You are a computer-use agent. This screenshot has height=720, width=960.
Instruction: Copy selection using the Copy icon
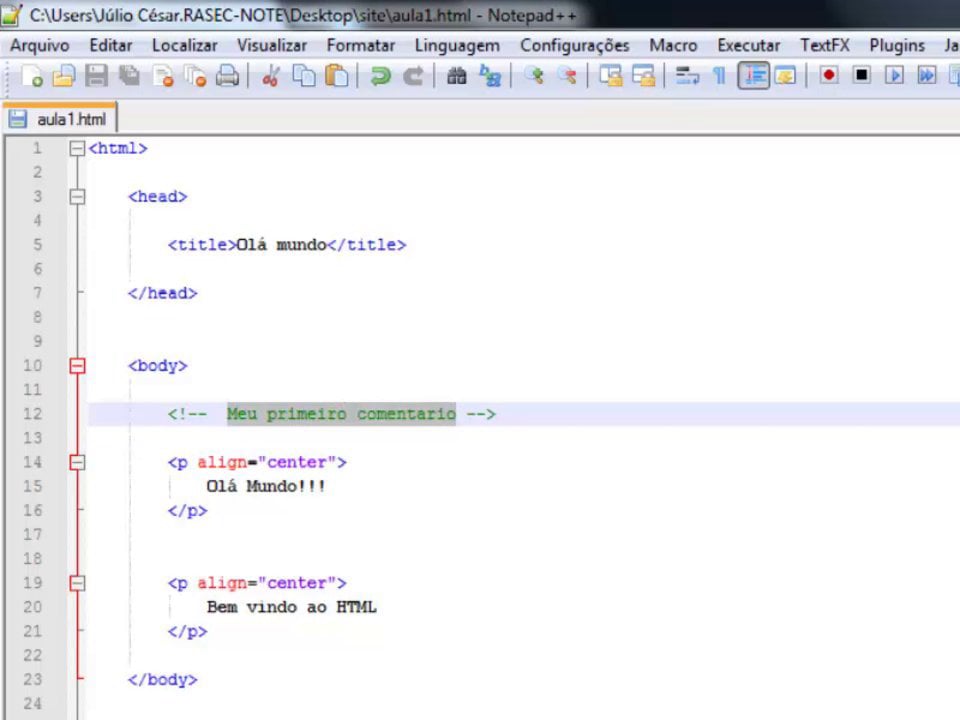coord(304,77)
